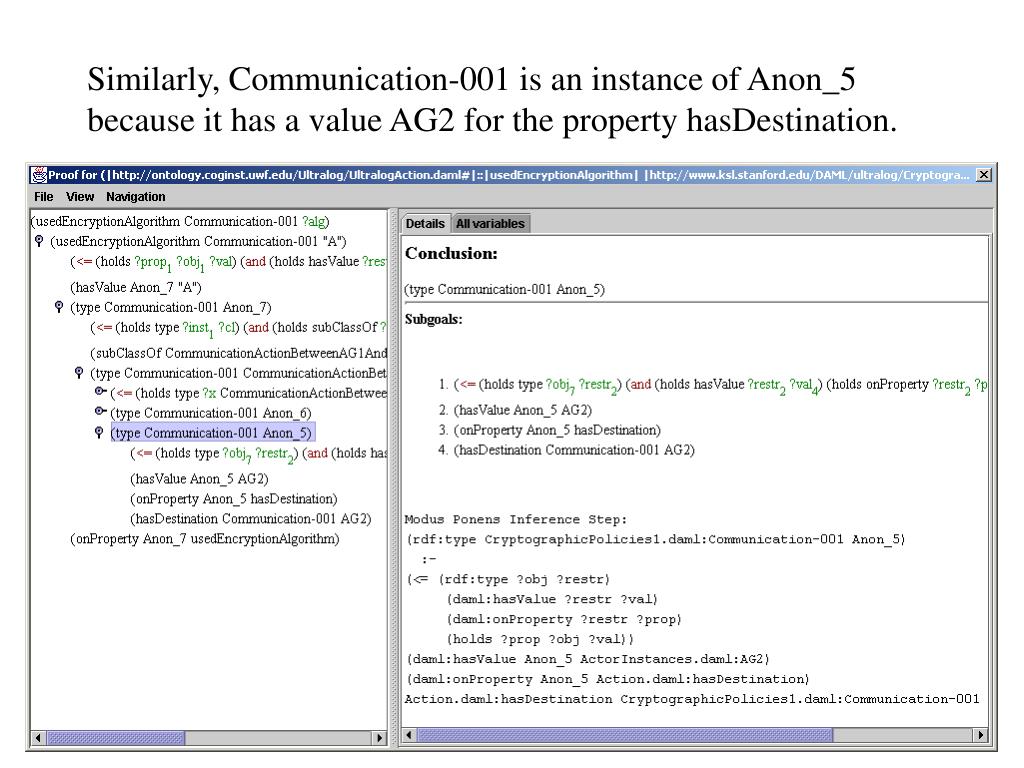Click the split pane divider handle
The height and width of the screenshot is (768, 1024).
[x=394, y=477]
